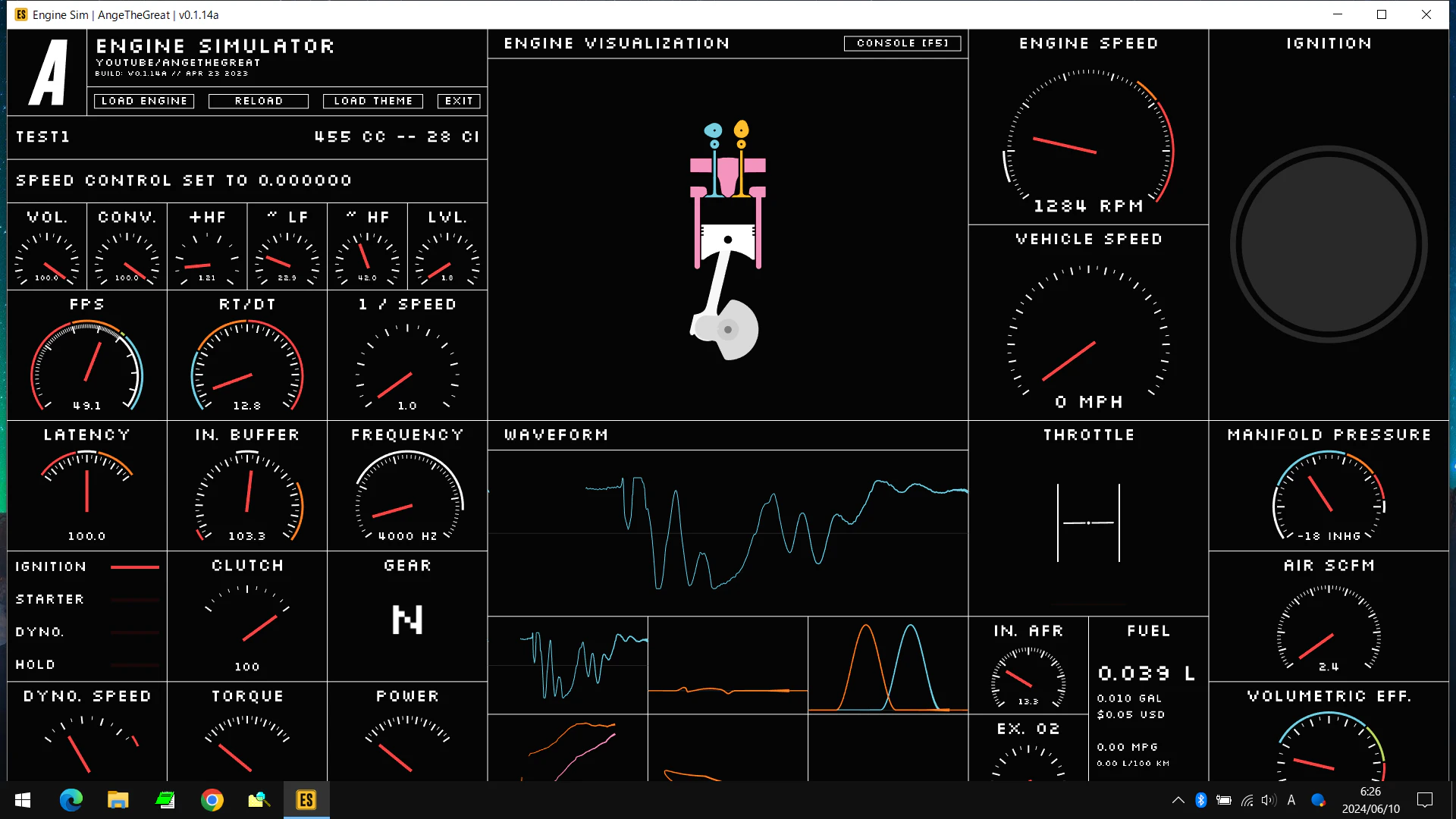1456x819 pixels.
Task: Click the Load Engine button
Action: click(144, 101)
